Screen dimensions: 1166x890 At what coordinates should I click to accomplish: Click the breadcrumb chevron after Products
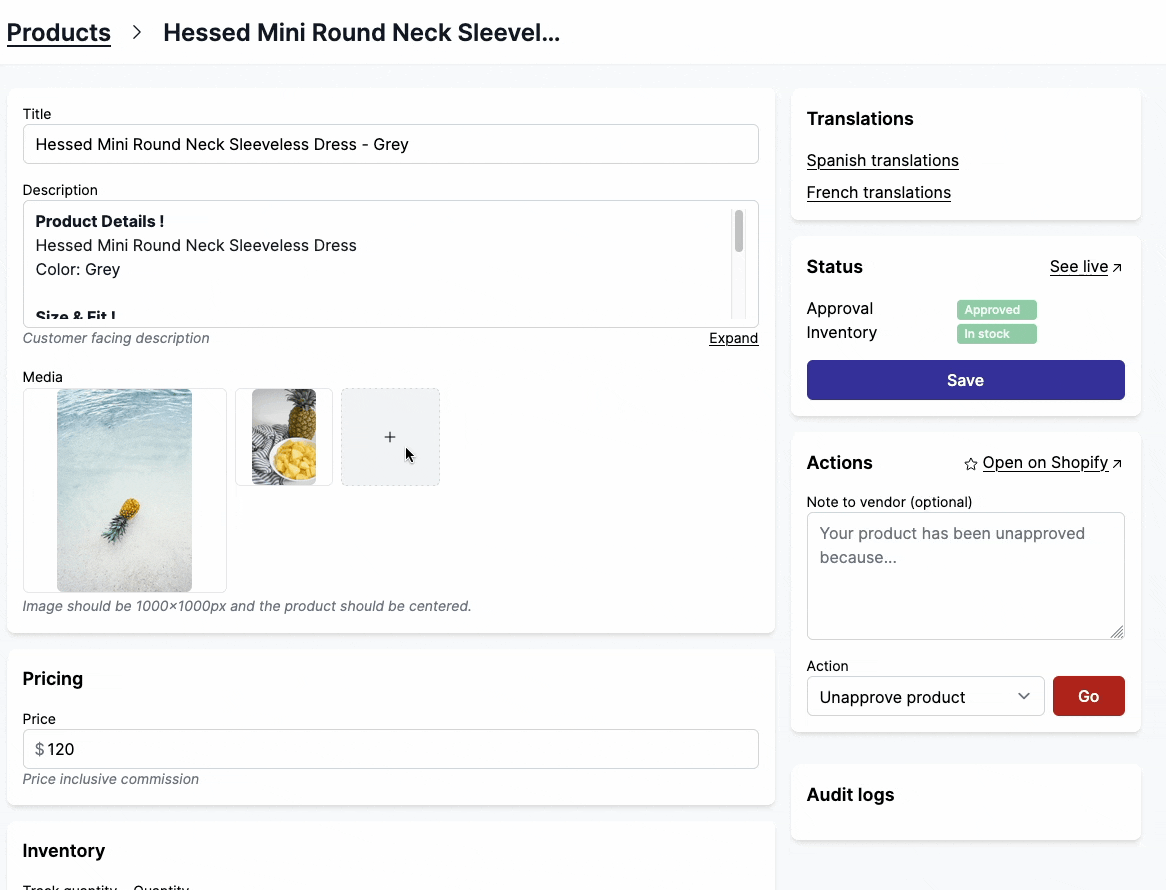tap(137, 33)
